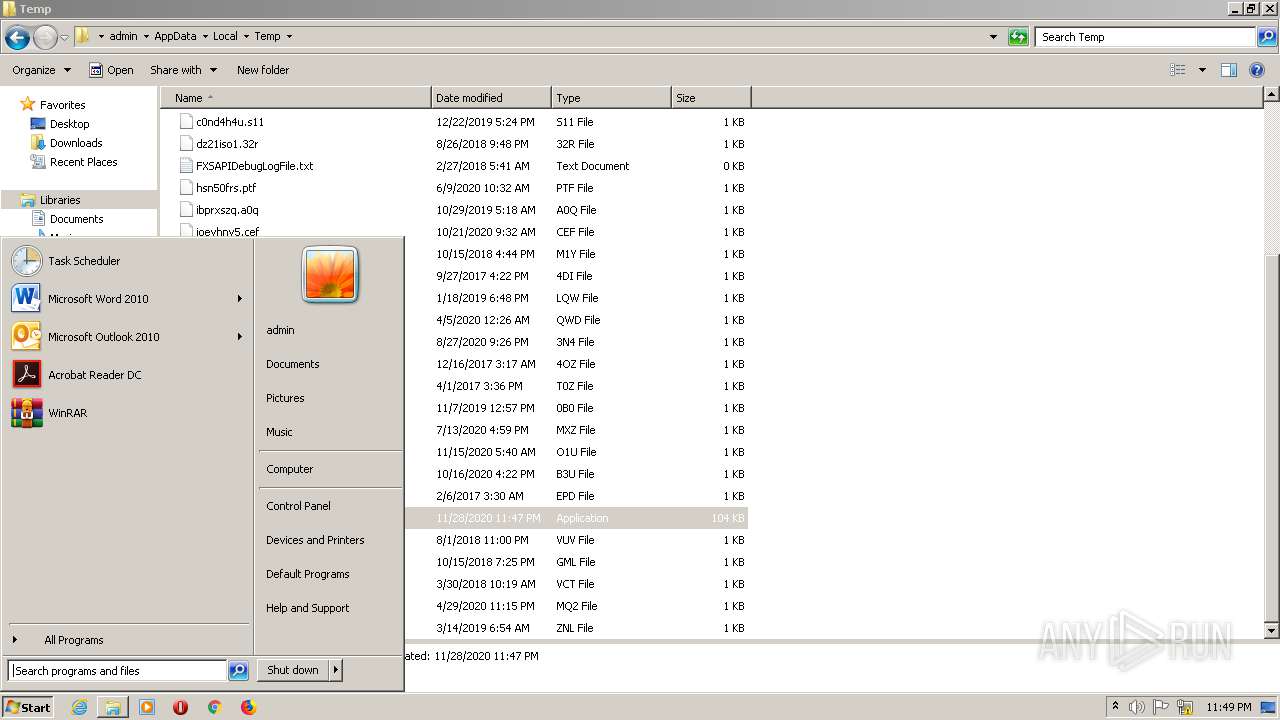Launch WinRAR from Start menu
Image resolution: width=1280 pixels, height=720 pixels.
128,413
